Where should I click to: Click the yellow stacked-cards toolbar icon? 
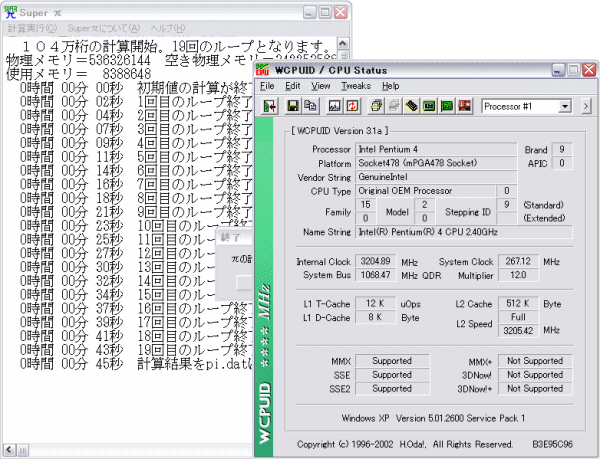click(376, 106)
